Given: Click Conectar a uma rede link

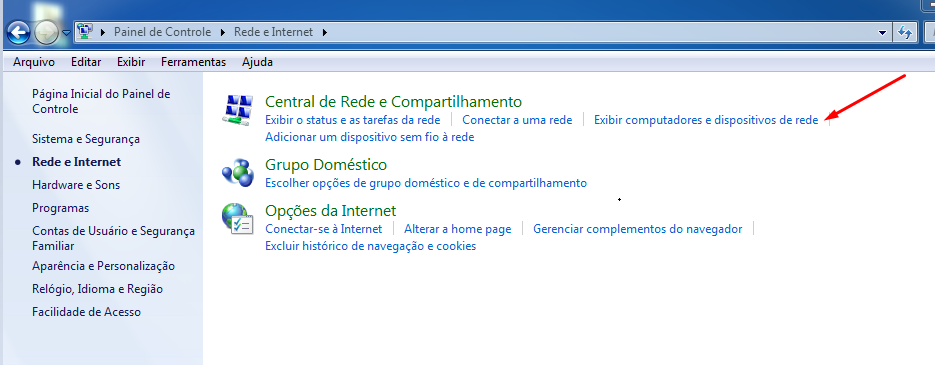Looking at the screenshot, I should click(517, 120).
